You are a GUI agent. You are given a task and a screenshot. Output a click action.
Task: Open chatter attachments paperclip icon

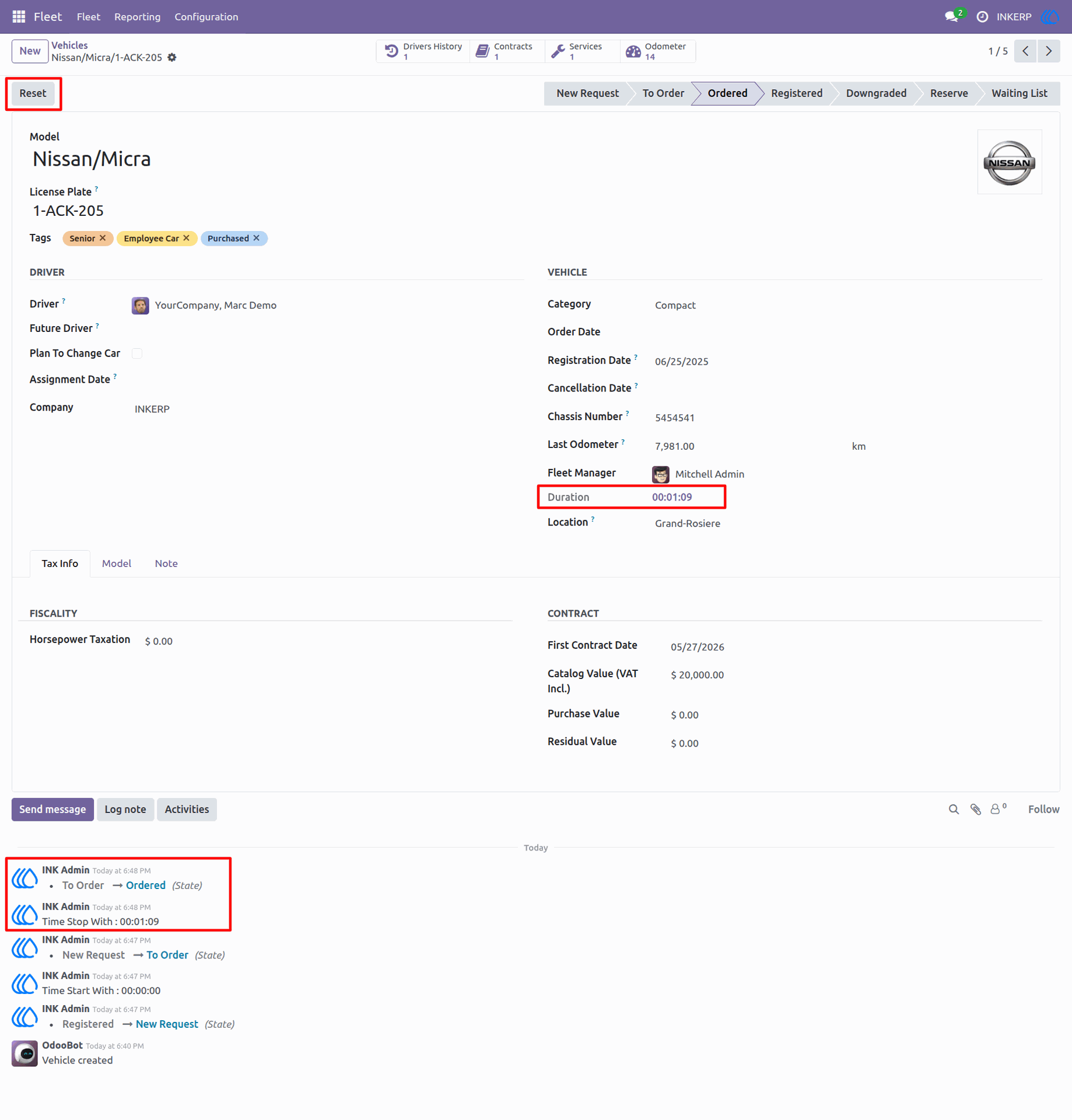[x=975, y=809]
